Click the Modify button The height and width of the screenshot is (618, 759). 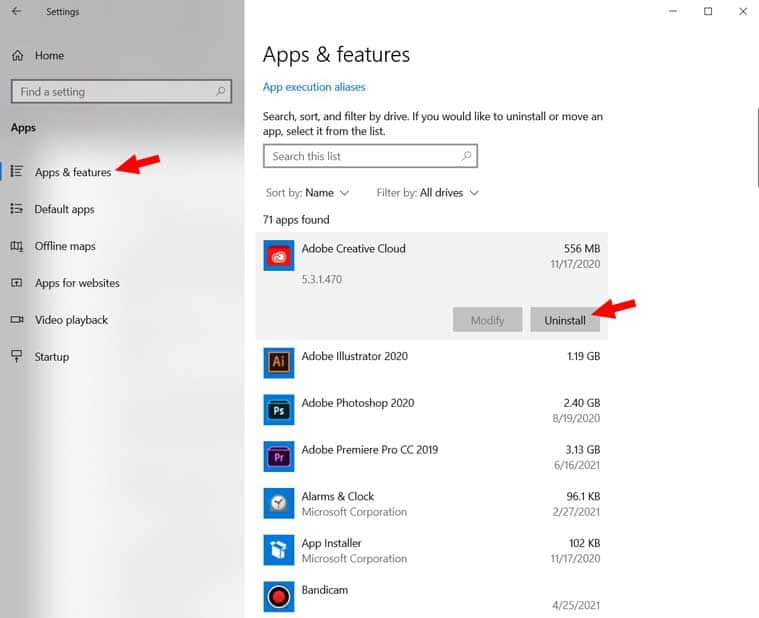point(487,320)
